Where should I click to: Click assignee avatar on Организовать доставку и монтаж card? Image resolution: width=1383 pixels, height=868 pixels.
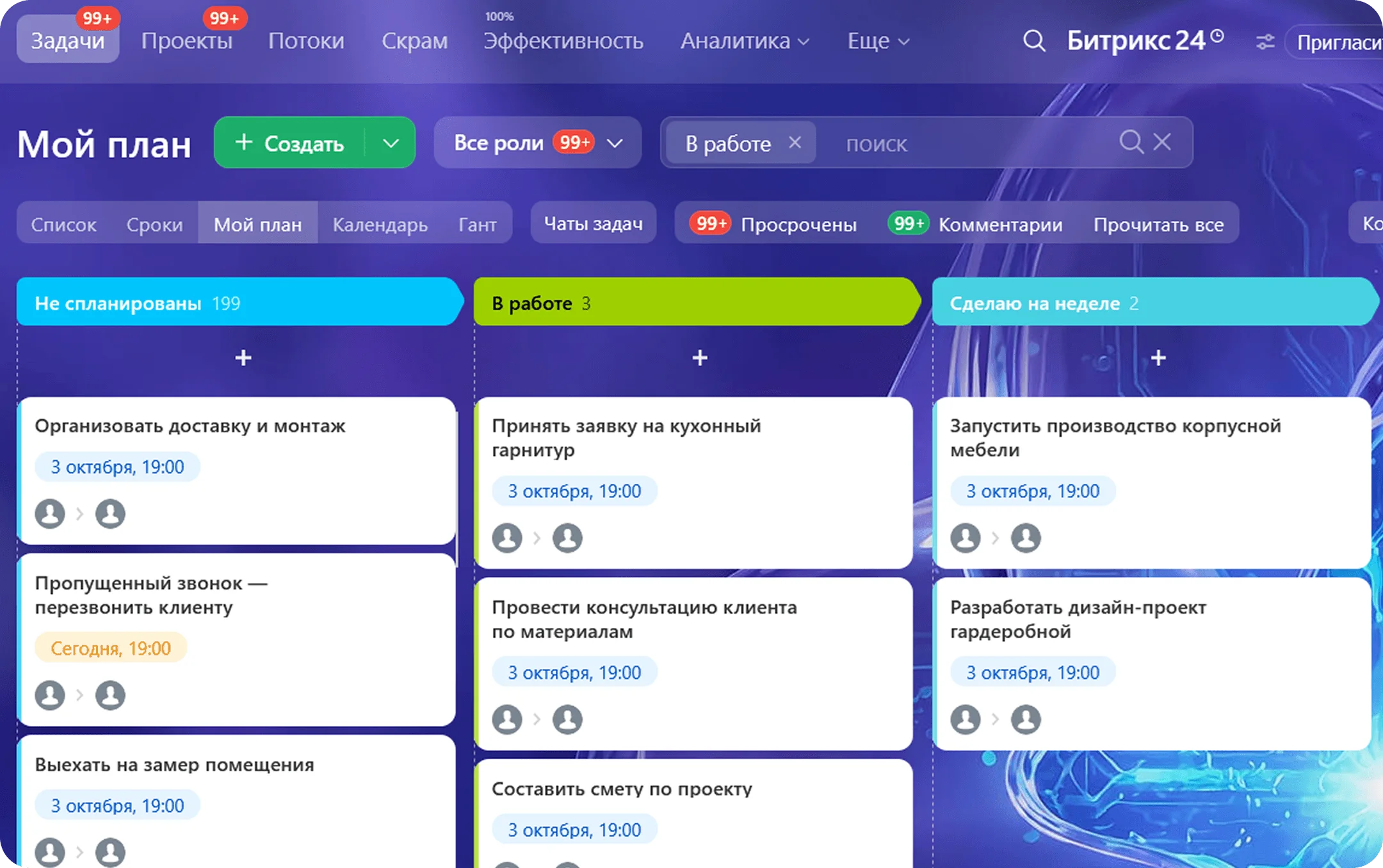[x=110, y=513]
